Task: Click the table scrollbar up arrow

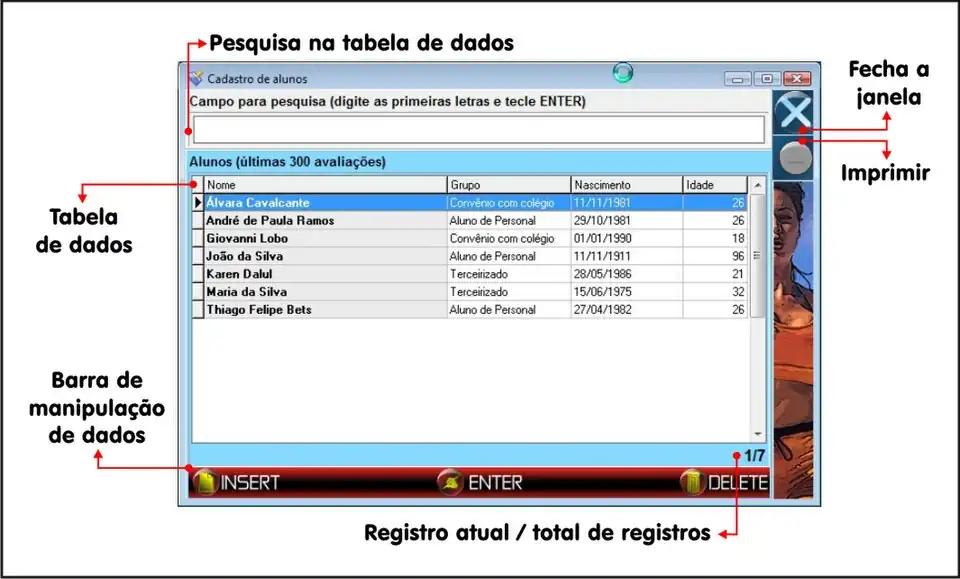Action: 757,185
